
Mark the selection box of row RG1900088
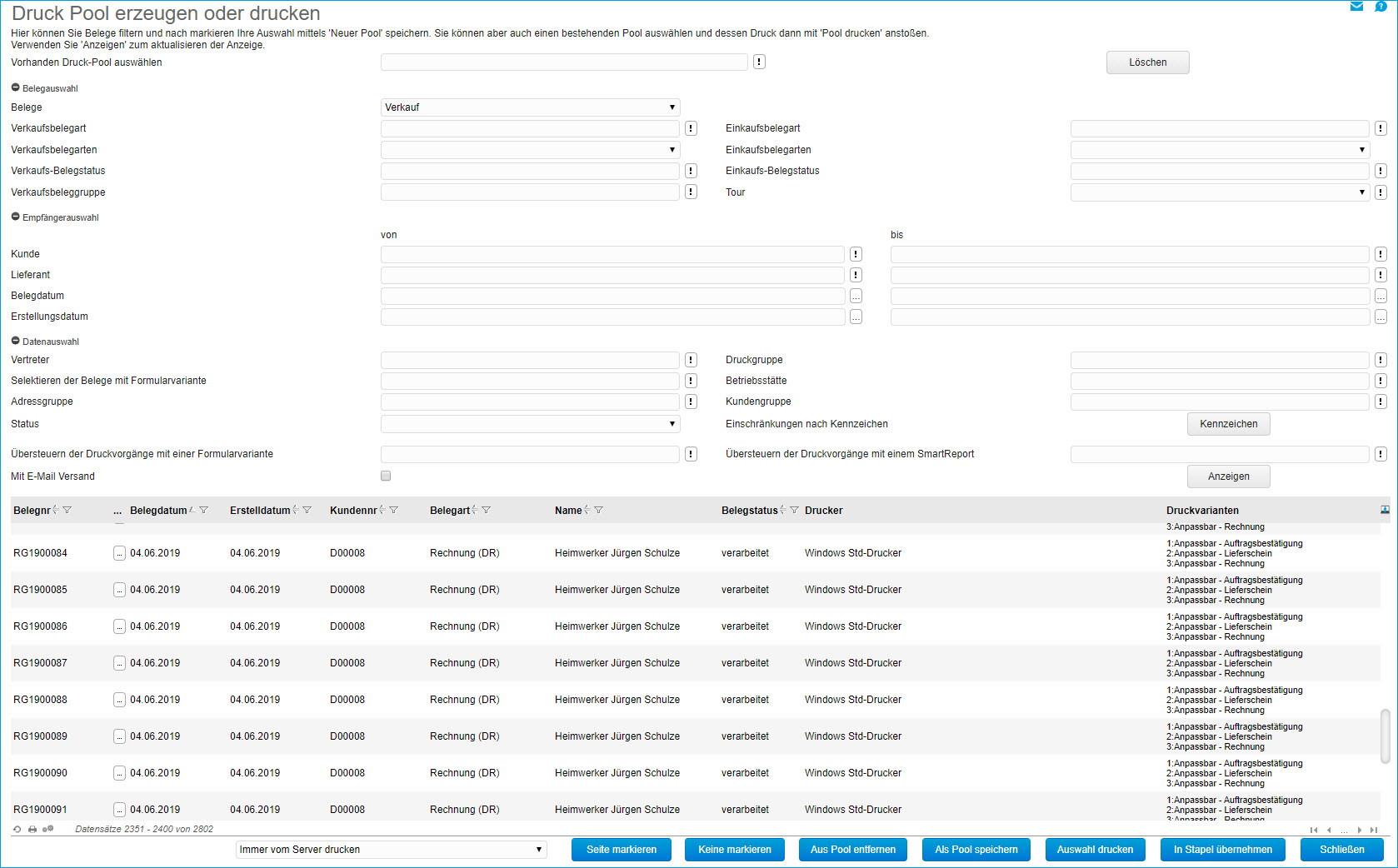tap(119, 700)
